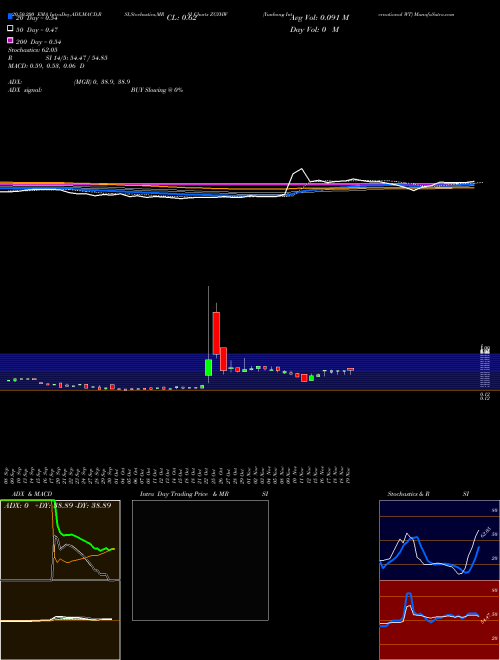This screenshot has height=660, width=500.
Task: Click the large green candlestick before the spike
Action: pyautogui.click(x=208, y=367)
